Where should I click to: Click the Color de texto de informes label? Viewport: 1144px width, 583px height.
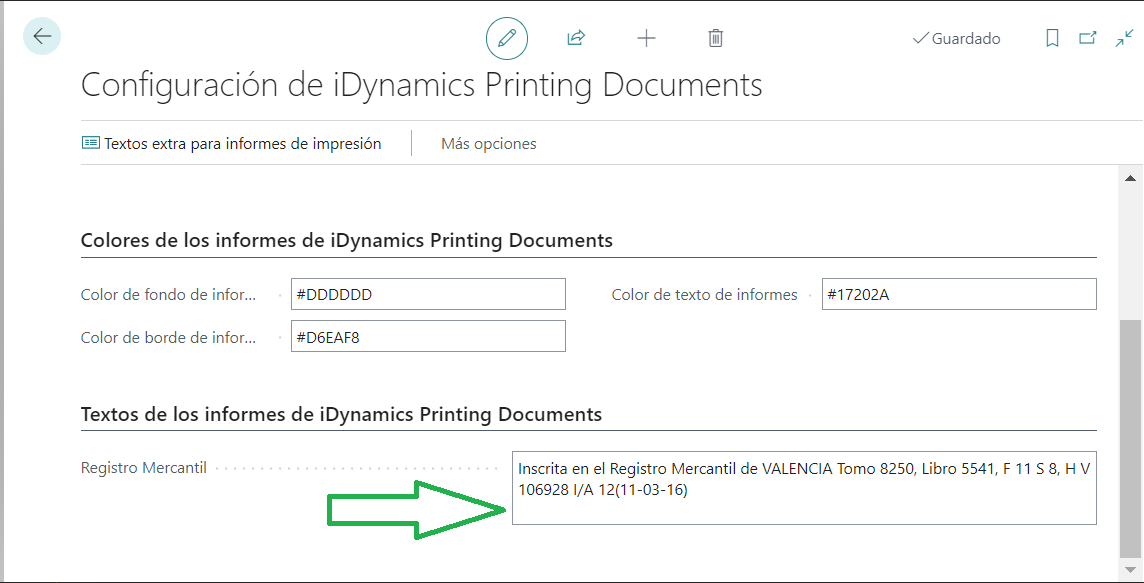(705, 295)
